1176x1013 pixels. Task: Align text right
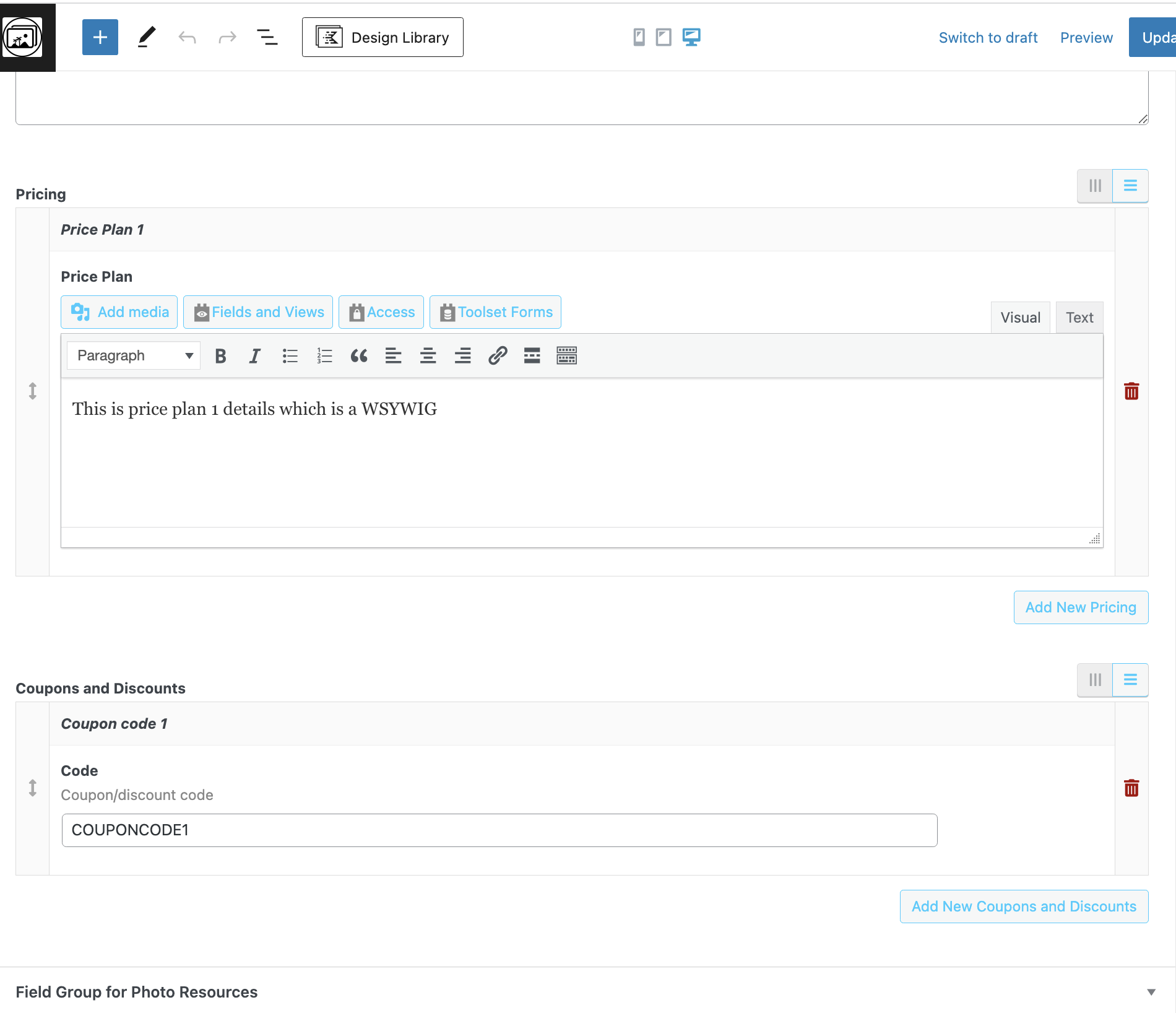coord(462,356)
